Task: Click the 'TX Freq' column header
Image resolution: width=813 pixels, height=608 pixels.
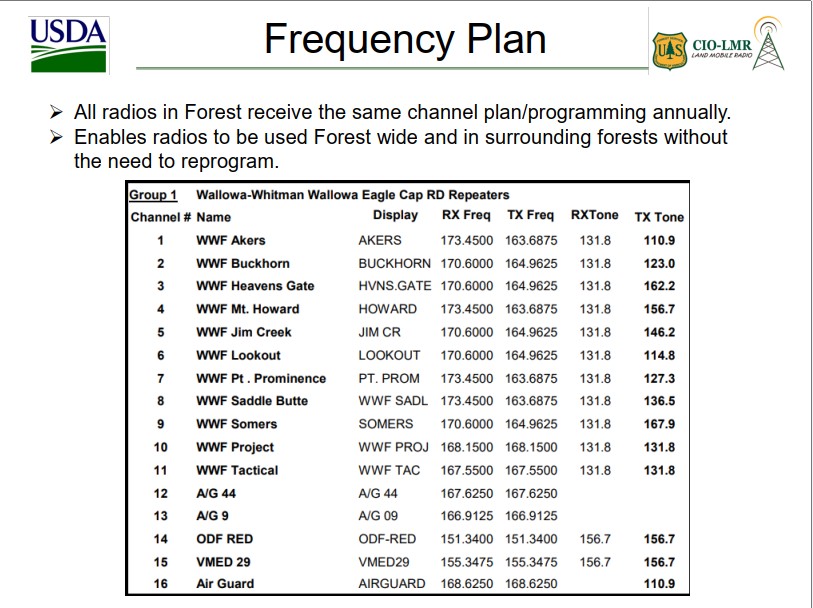Action: point(530,215)
